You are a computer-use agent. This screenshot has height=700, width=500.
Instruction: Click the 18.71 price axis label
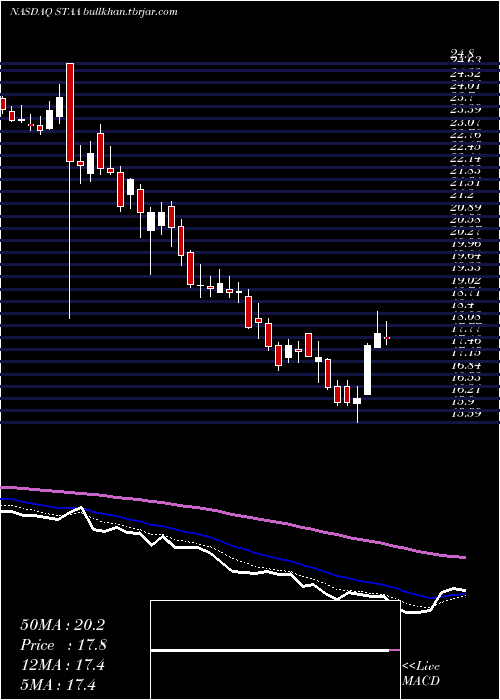point(465,293)
